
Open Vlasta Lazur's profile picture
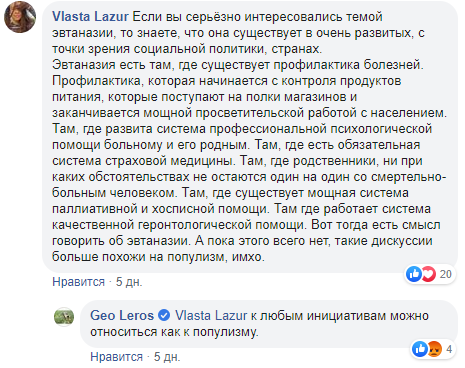pos(20,17)
